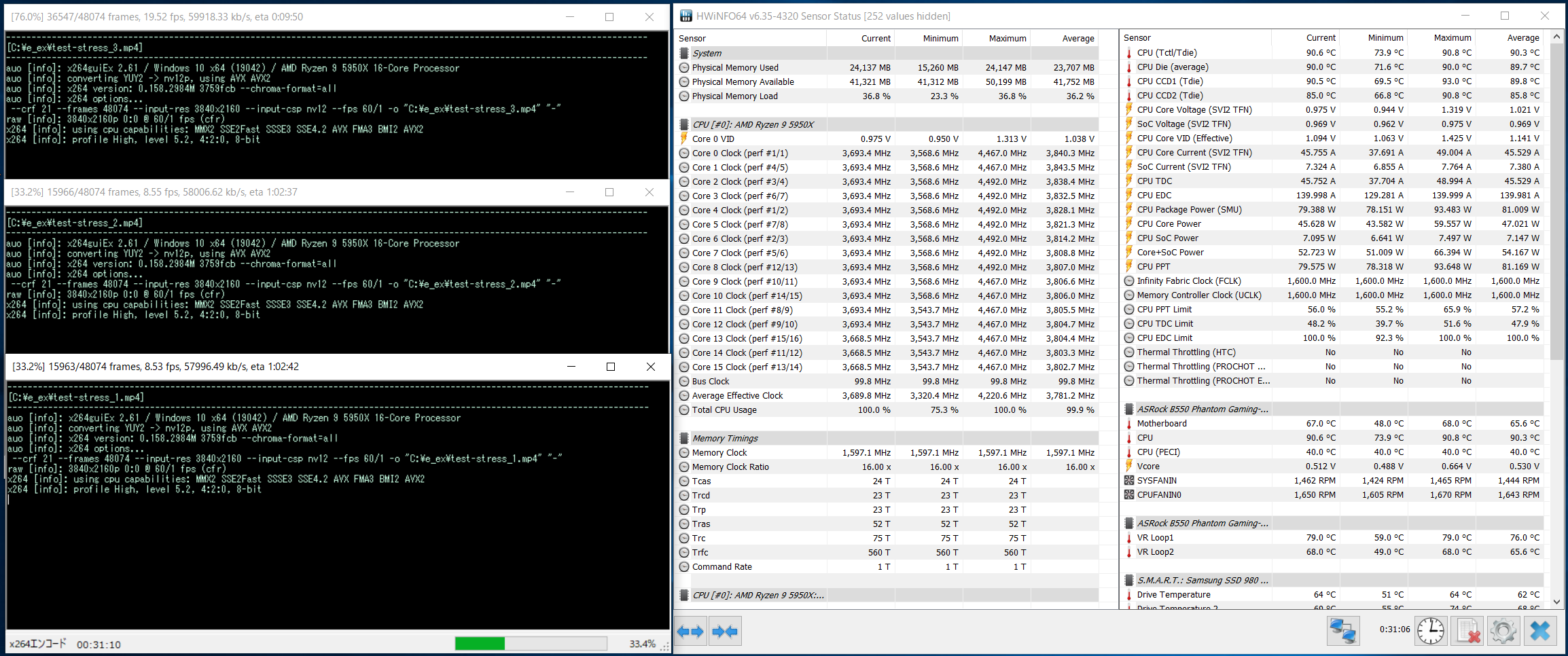The image size is (1568, 656).
Task: Click the sensor list scroll down arrow
Action: pos(1556,602)
